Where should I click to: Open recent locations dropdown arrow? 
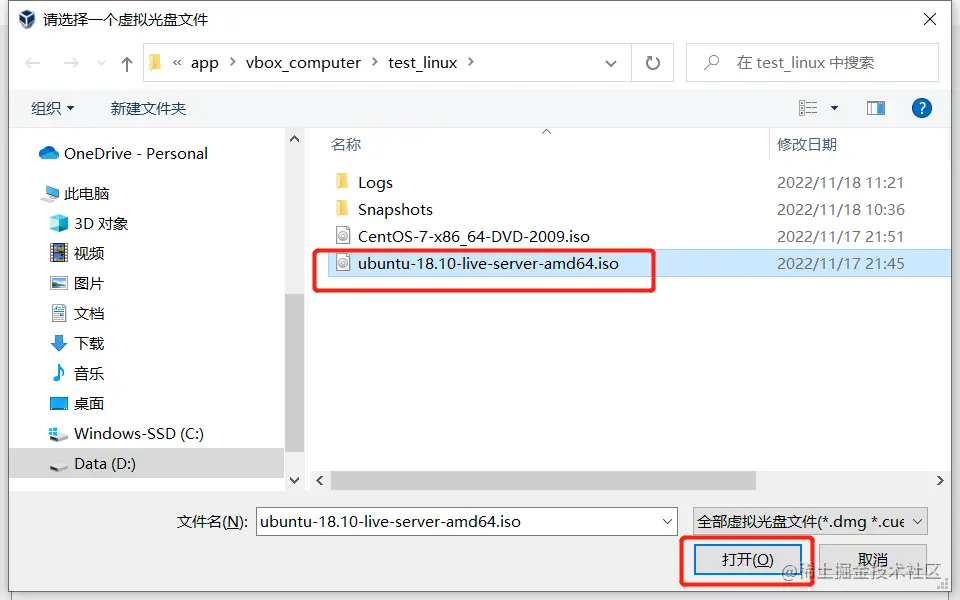tap(102, 62)
